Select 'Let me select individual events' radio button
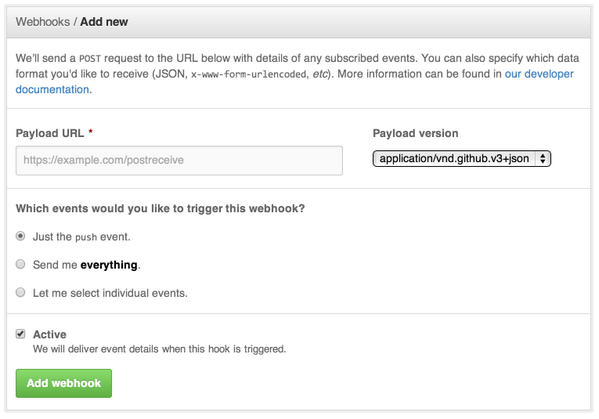 (x=21, y=293)
